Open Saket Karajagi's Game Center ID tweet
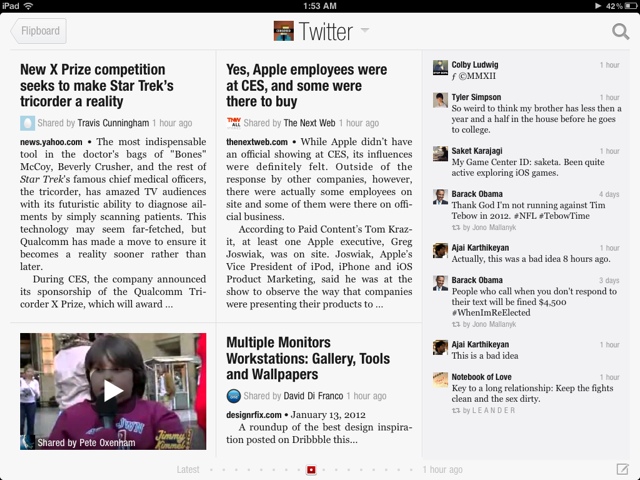The height and width of the screenshot is (480, 640). point(528,167)
